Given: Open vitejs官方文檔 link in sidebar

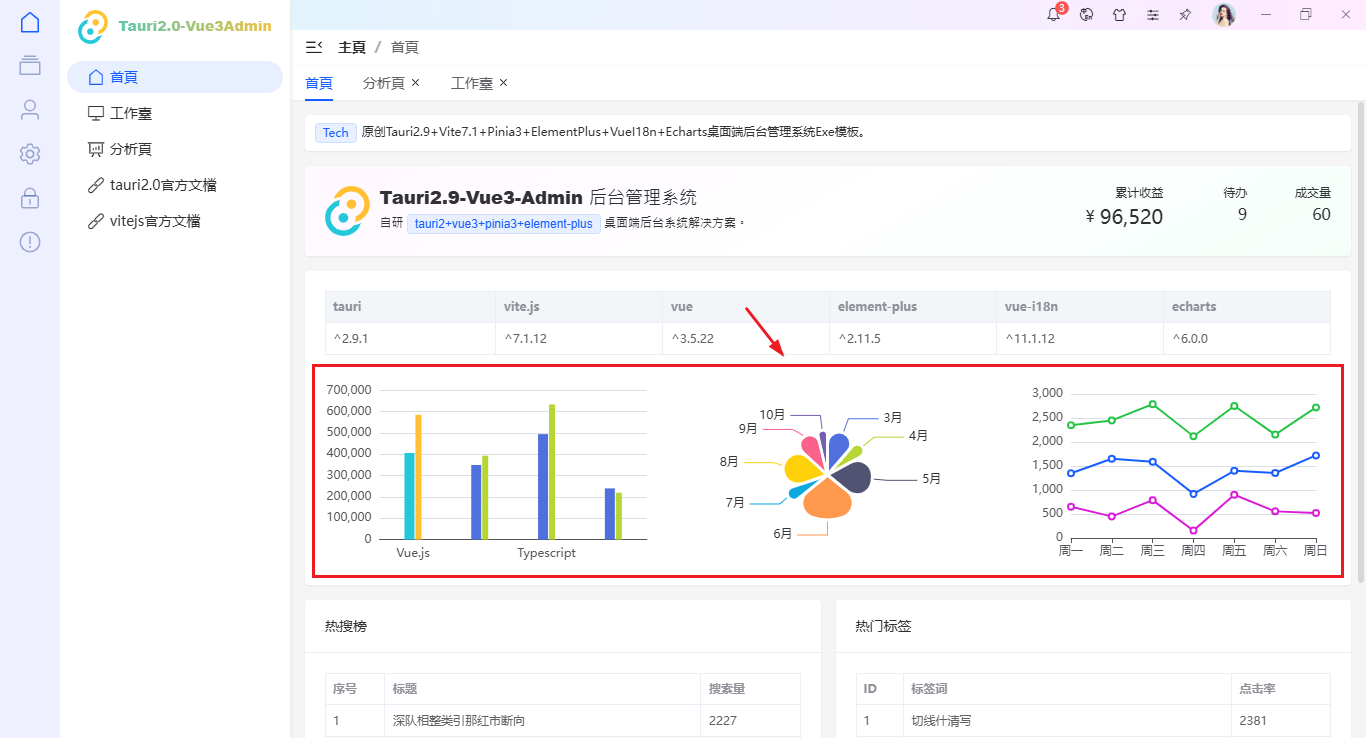Looking at the screenshot, I should [x=175, y=221].
